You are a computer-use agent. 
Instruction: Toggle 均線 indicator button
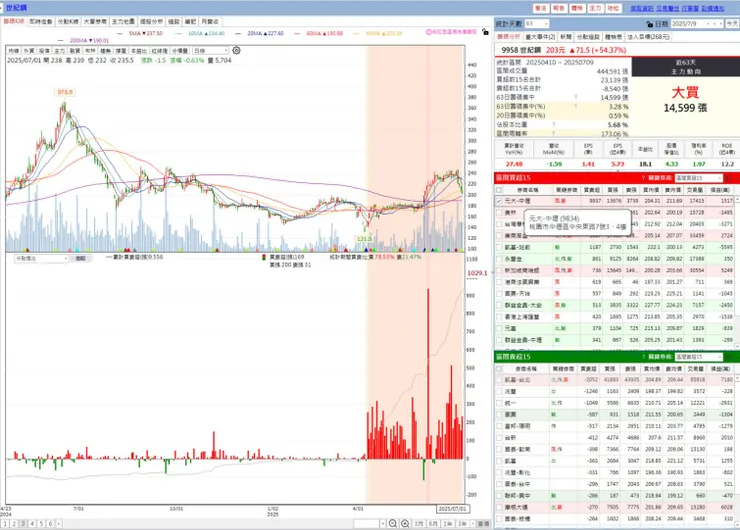pos(14,50)
